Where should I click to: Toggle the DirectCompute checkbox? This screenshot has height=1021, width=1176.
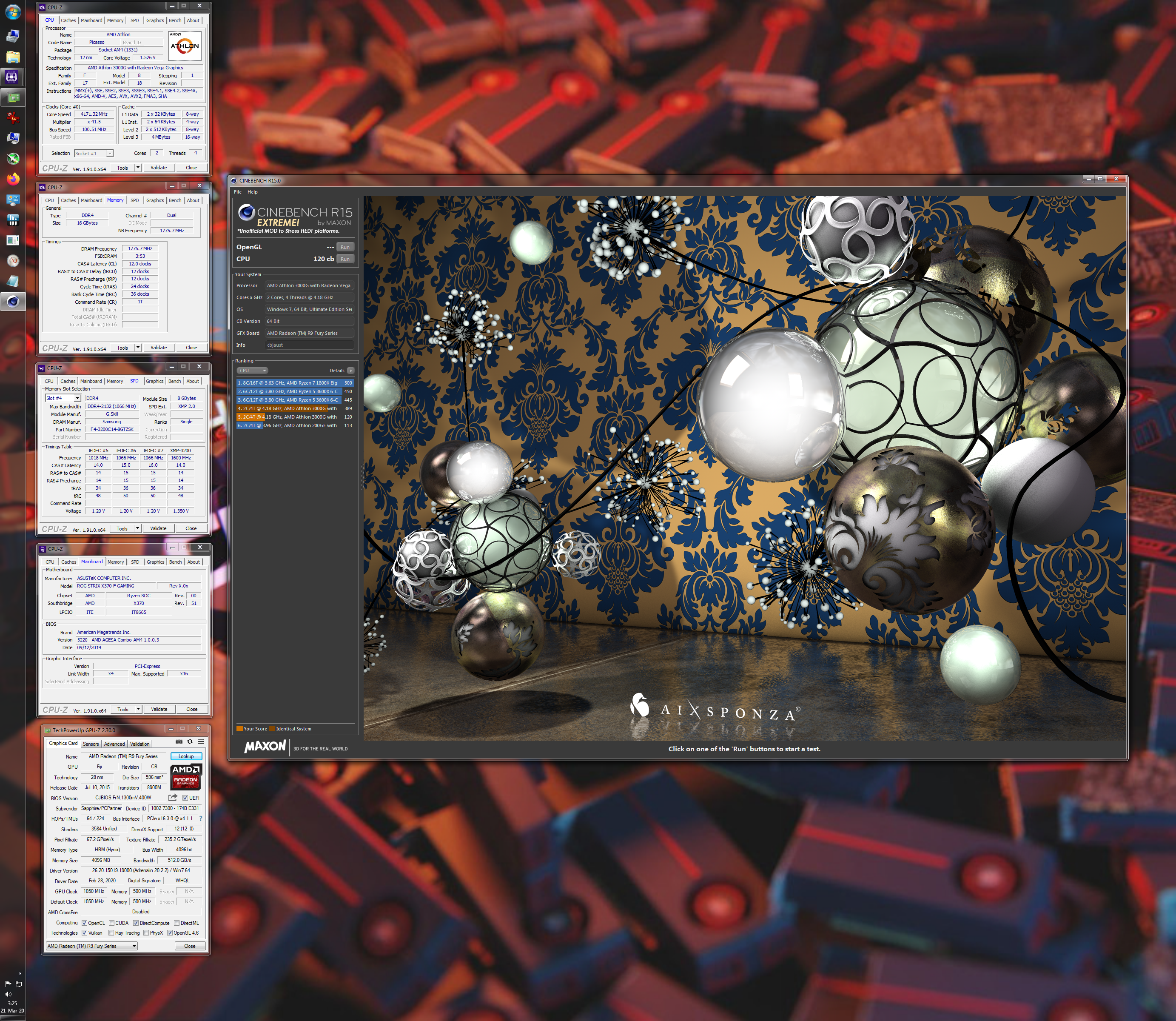(x=136, y=923)
